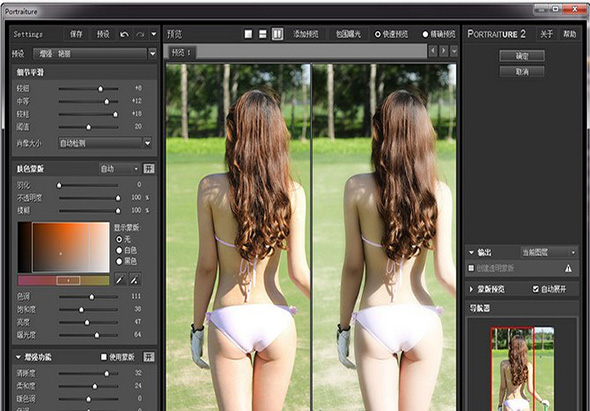590x411 pixels.
Task: Click the 导航器 panel header
Action: pos(522,308)
